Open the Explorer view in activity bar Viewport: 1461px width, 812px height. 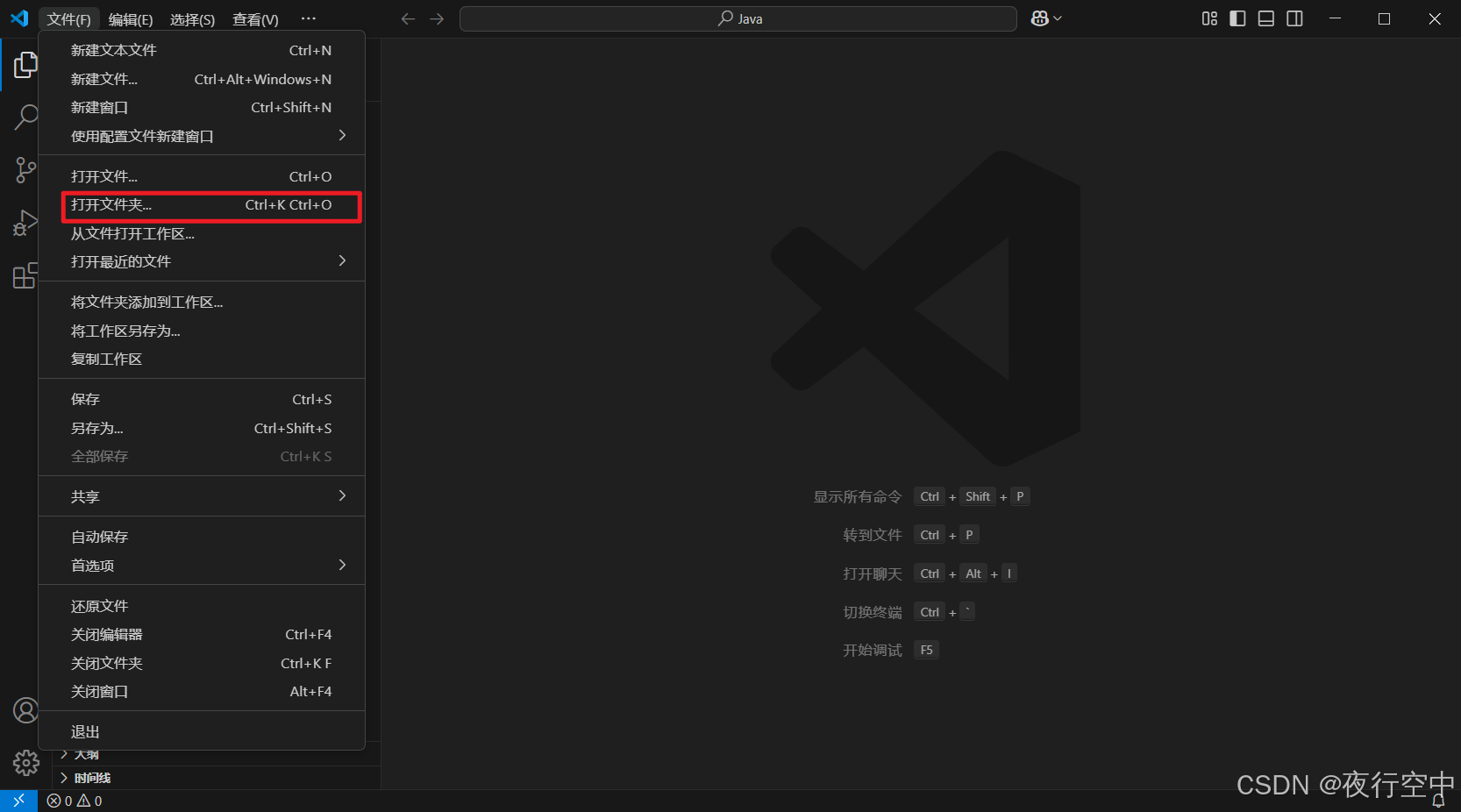pyautogui.click(x=25, y=65)
